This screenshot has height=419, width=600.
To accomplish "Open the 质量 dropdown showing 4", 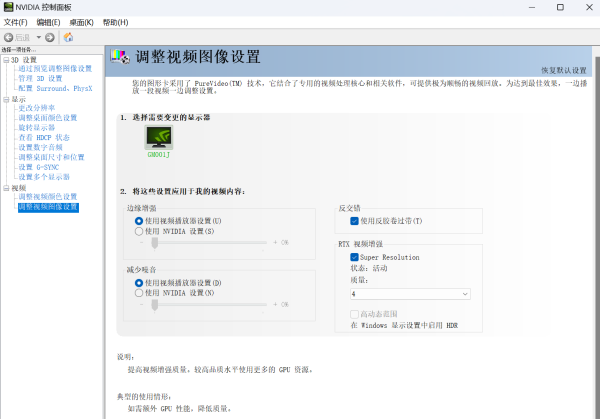I will pos(410,294).
